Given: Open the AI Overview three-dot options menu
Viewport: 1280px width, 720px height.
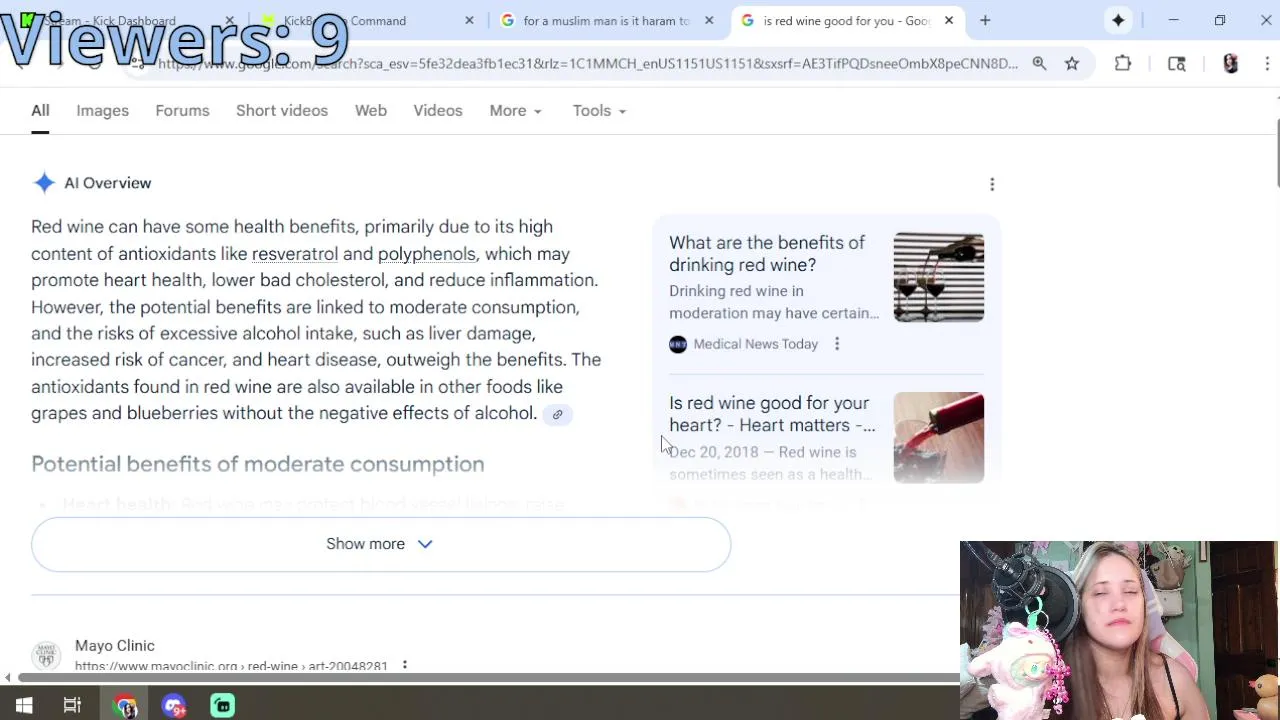Looking at the screenshot, I should [x=992, y=184].
